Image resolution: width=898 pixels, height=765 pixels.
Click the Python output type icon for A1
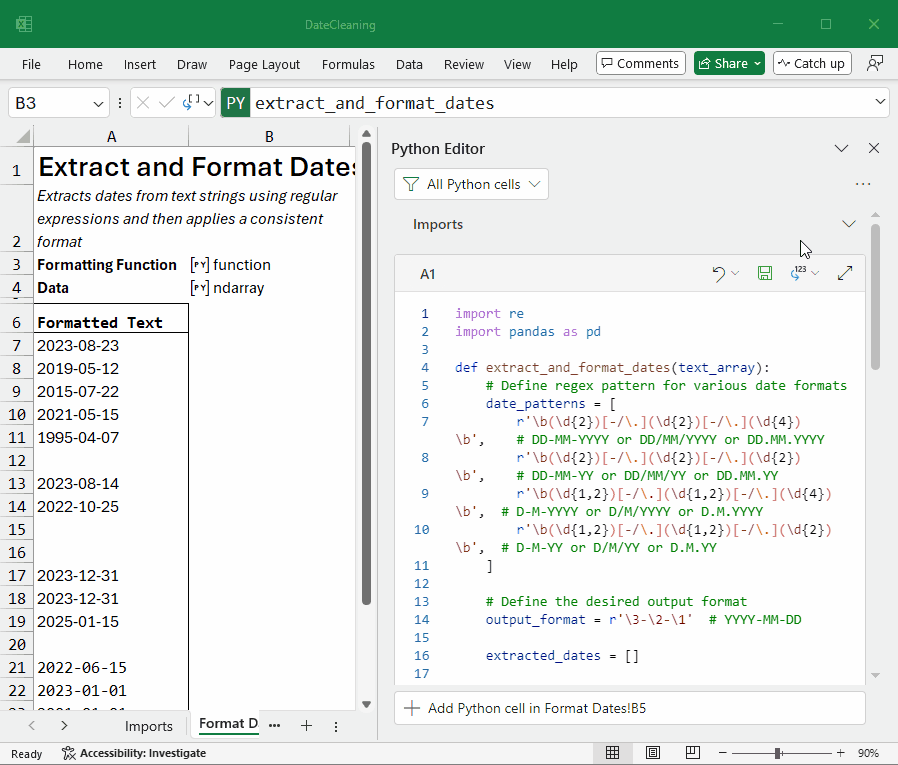798,273
